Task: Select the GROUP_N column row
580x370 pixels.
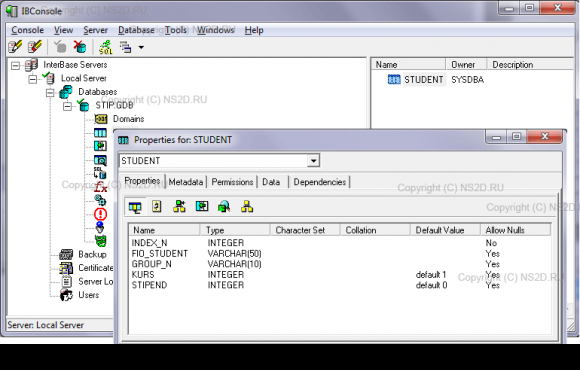Action: coord(340,264)
